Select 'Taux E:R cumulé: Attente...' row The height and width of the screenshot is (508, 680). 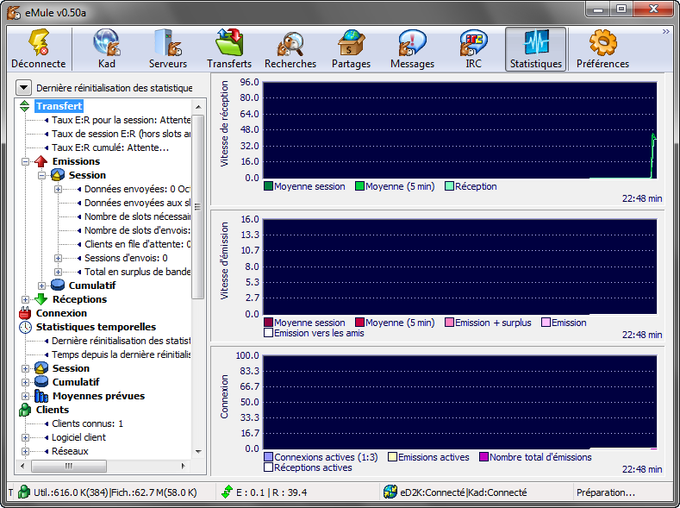point(110,148)
